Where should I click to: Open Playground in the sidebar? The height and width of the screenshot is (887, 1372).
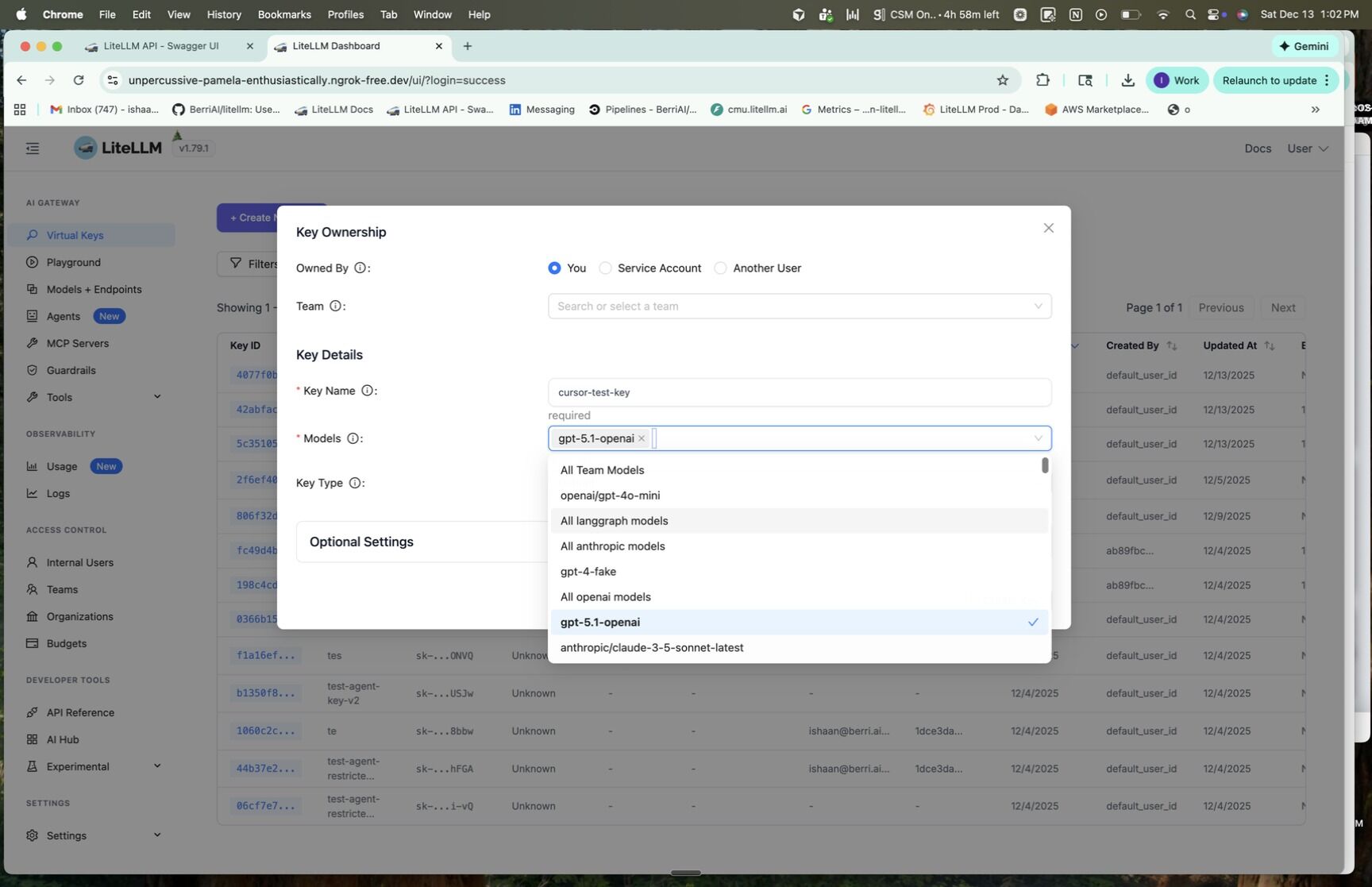click(x=73, y=262)
